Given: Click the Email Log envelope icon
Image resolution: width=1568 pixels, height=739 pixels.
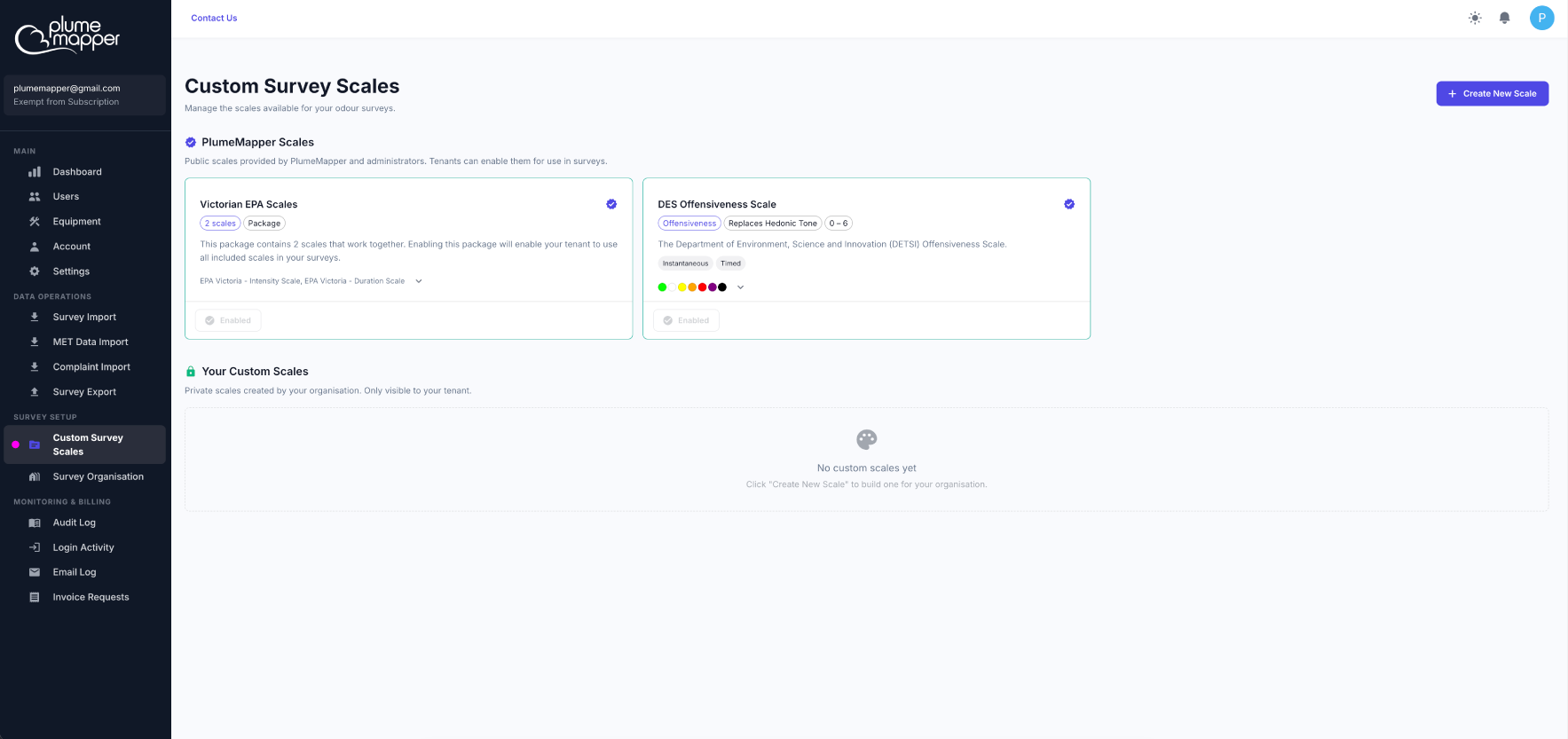Looking at the screenshot, I should tap(35, 572).
